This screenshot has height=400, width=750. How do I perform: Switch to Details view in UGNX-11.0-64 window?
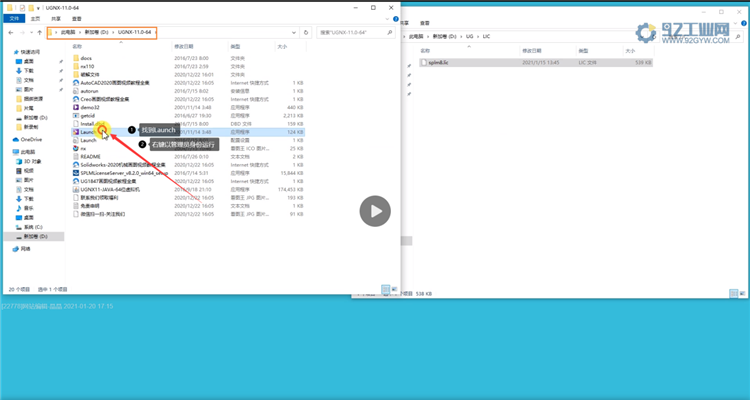[386, 289]
